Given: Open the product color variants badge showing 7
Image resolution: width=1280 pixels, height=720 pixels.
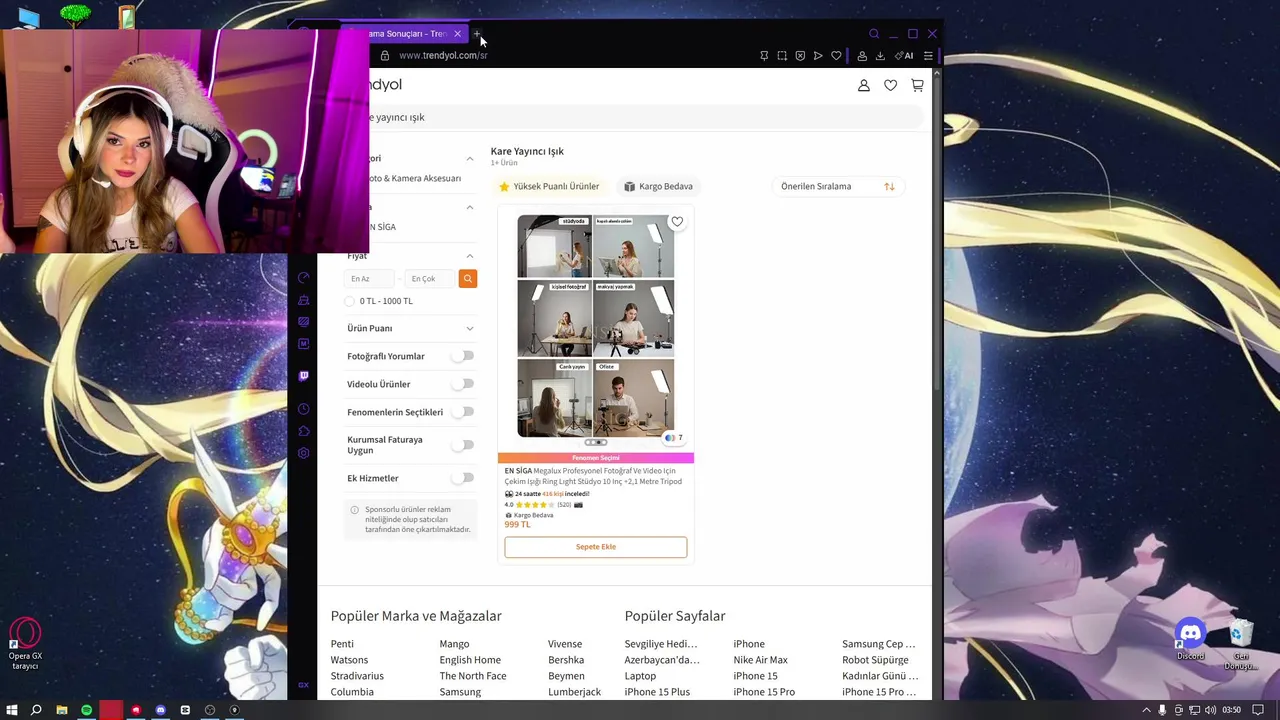Looking at the screenshot, I should [x=675, y=438].
